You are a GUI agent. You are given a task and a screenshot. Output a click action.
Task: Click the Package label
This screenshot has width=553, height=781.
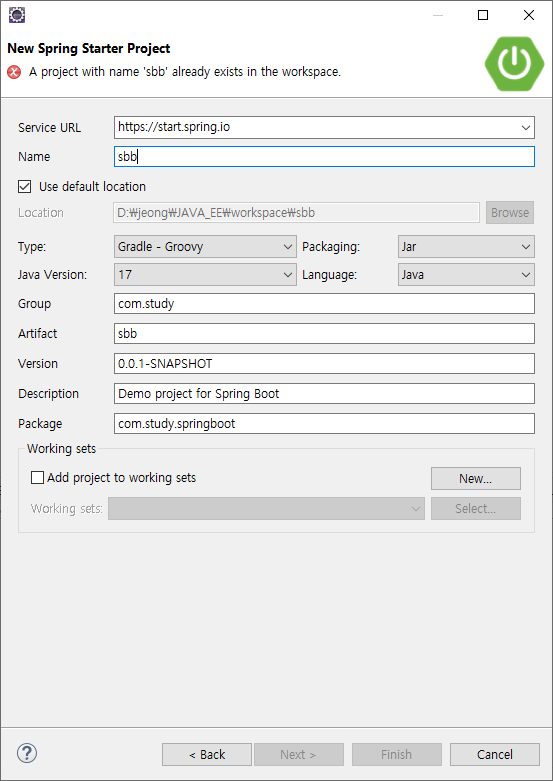click(40, 423)
